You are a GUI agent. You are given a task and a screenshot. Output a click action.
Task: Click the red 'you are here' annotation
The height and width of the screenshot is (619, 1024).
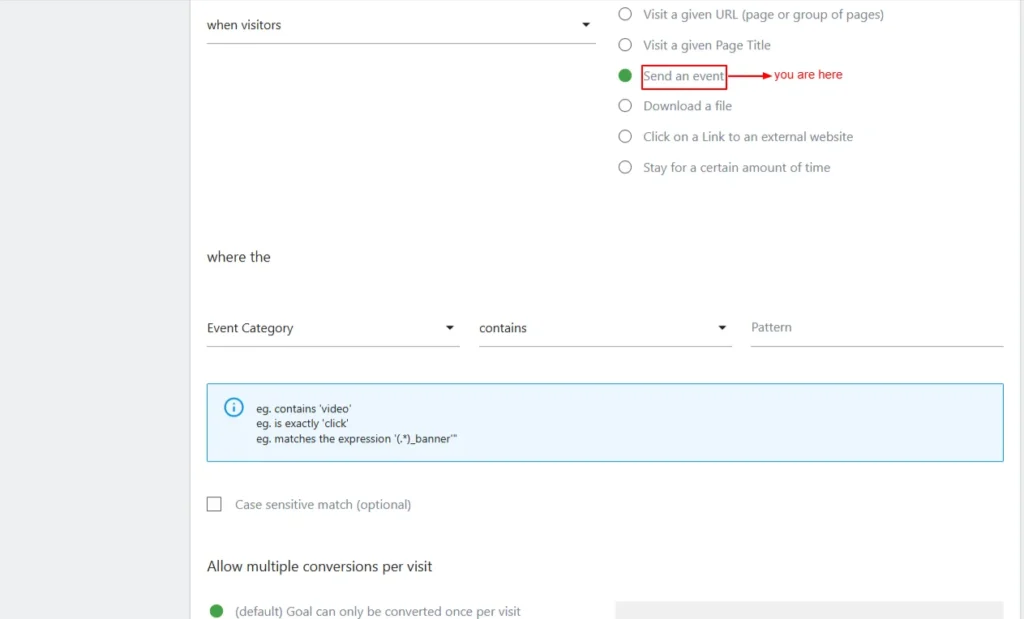808,75
